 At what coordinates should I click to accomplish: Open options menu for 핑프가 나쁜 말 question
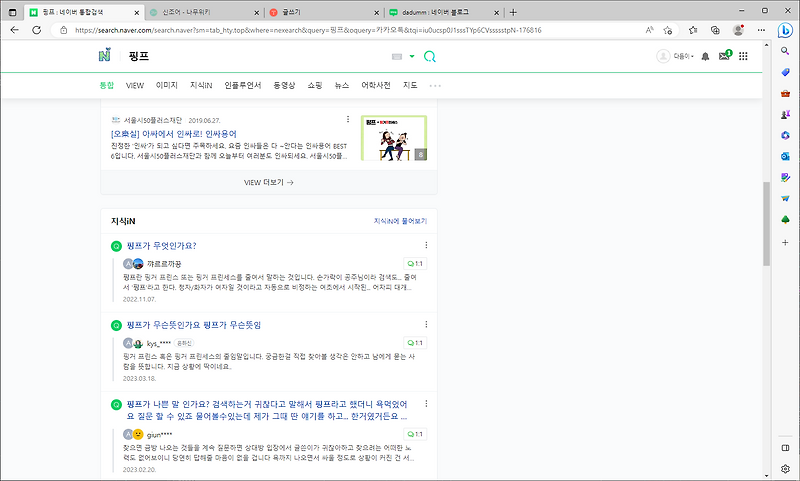point(426,404)
